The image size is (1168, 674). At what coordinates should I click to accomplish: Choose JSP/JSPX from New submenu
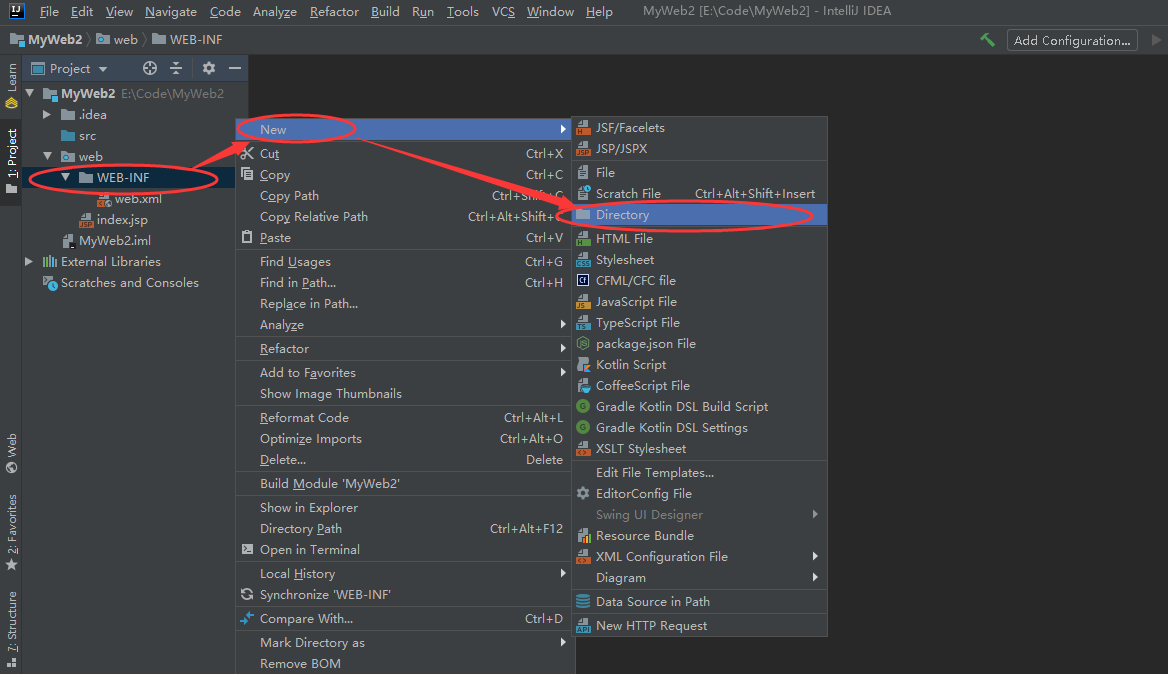699,149
